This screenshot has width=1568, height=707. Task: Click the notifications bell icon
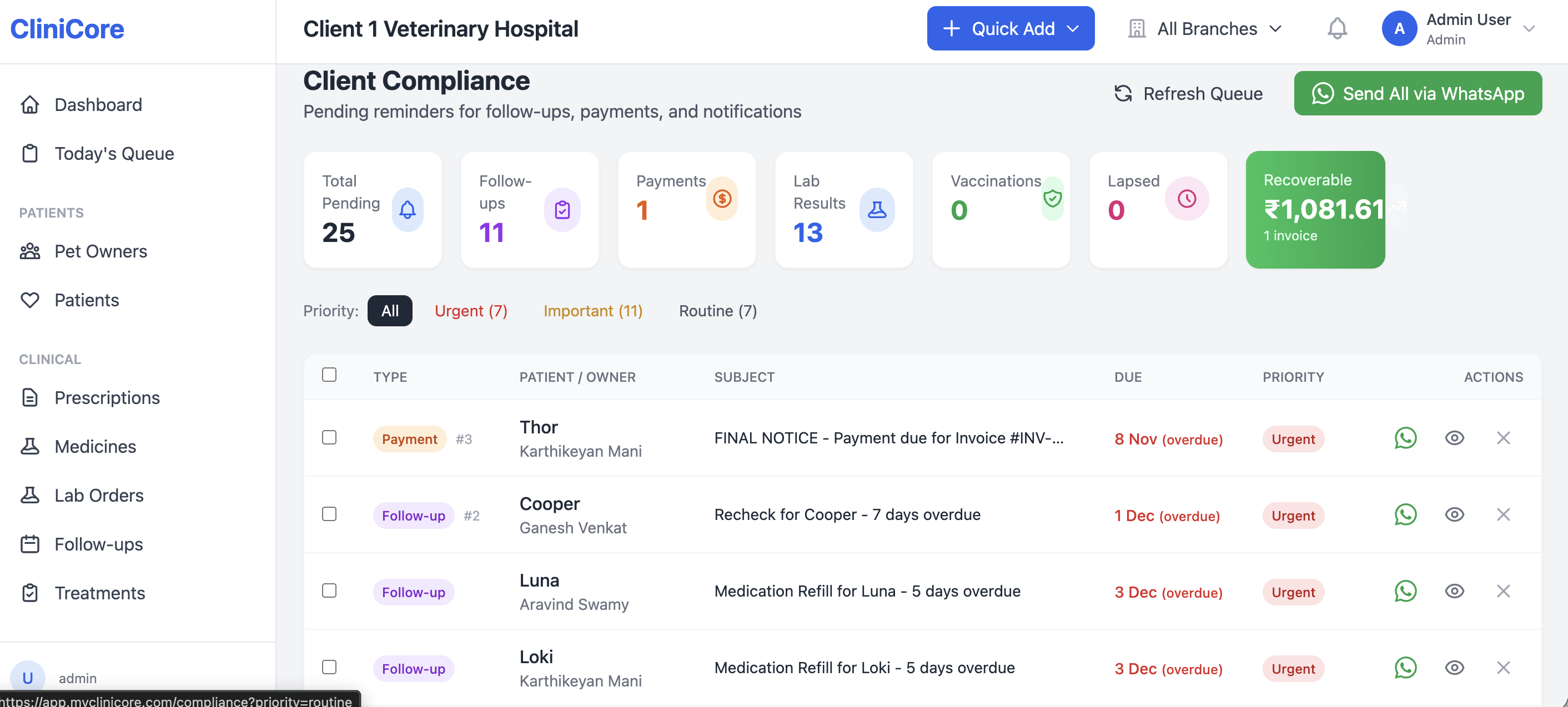1336,28
